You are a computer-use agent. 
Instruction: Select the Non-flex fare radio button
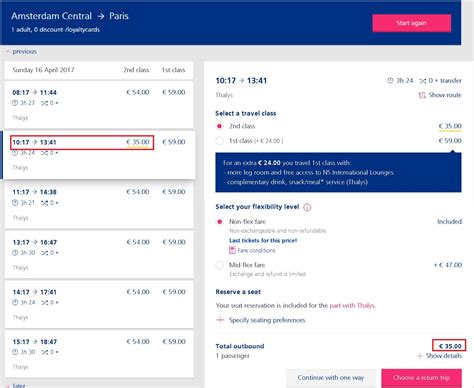click(x=219, y=222)
